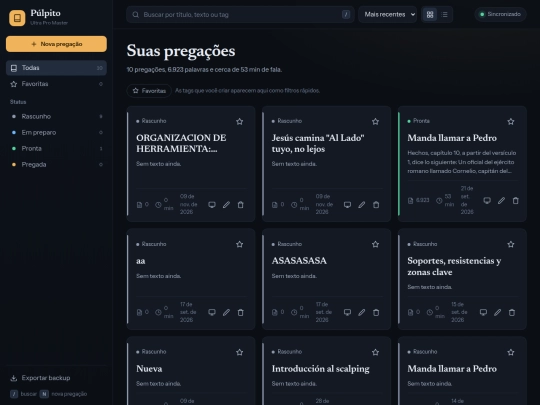The width and height of the screenshot is (540, 405).
Task: Click the ASASASASA card title
Action: 299,261
